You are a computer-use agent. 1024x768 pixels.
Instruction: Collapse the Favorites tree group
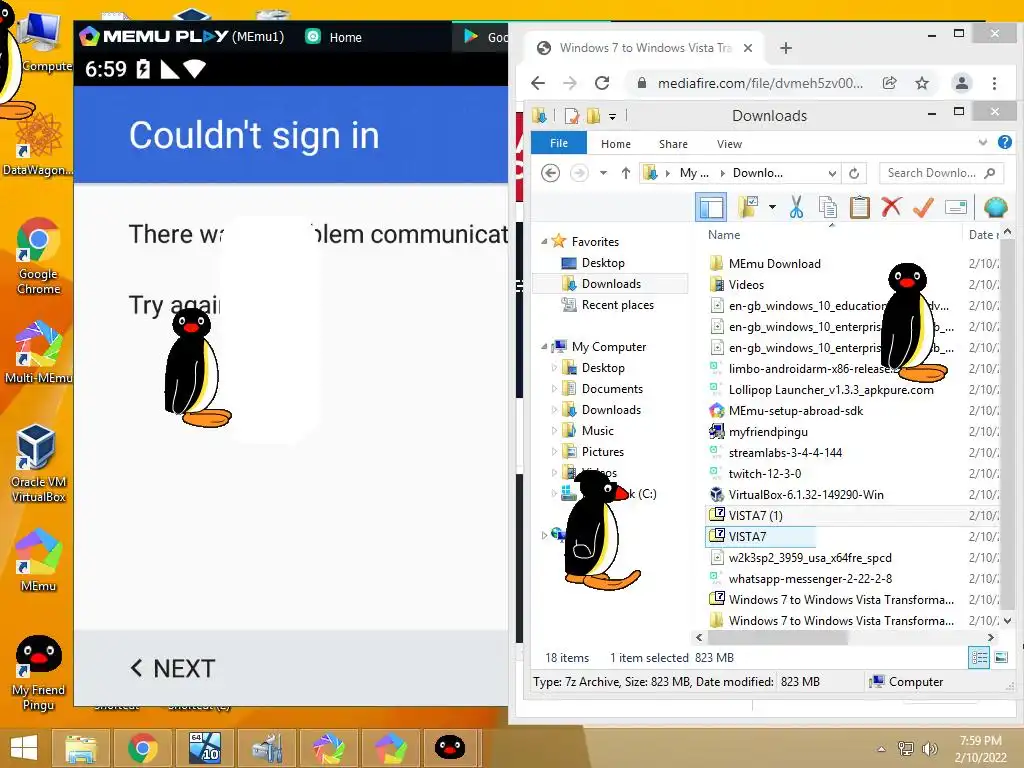pyautogui.click(x=544, y=242)
